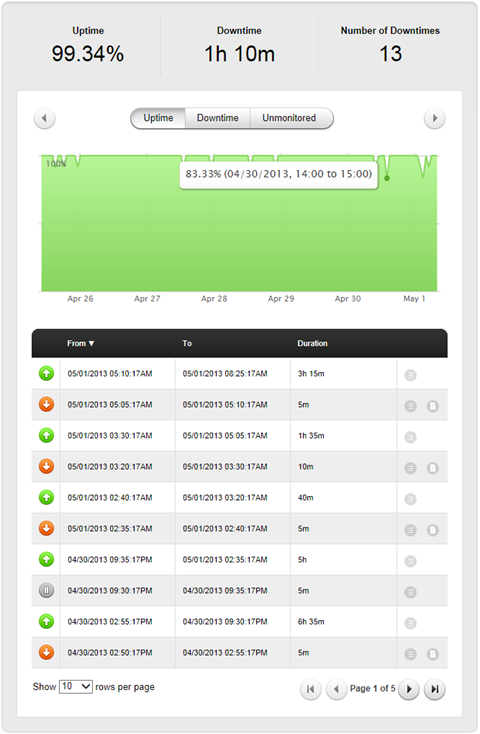Click paused status icon for 09:30:17PM row
This screenshot has height=734, width=480.
46,590
